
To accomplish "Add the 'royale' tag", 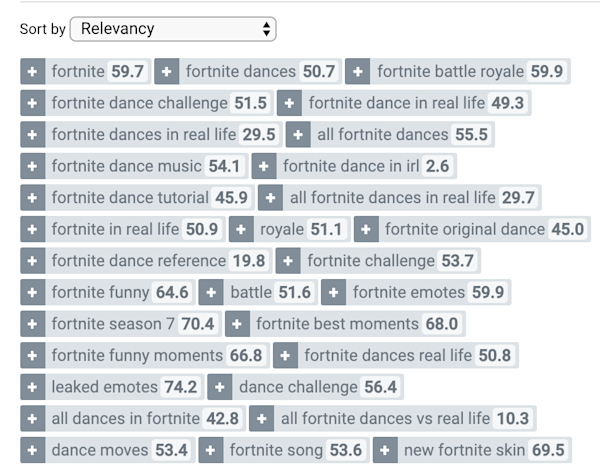I will click(x=241, y=229).
